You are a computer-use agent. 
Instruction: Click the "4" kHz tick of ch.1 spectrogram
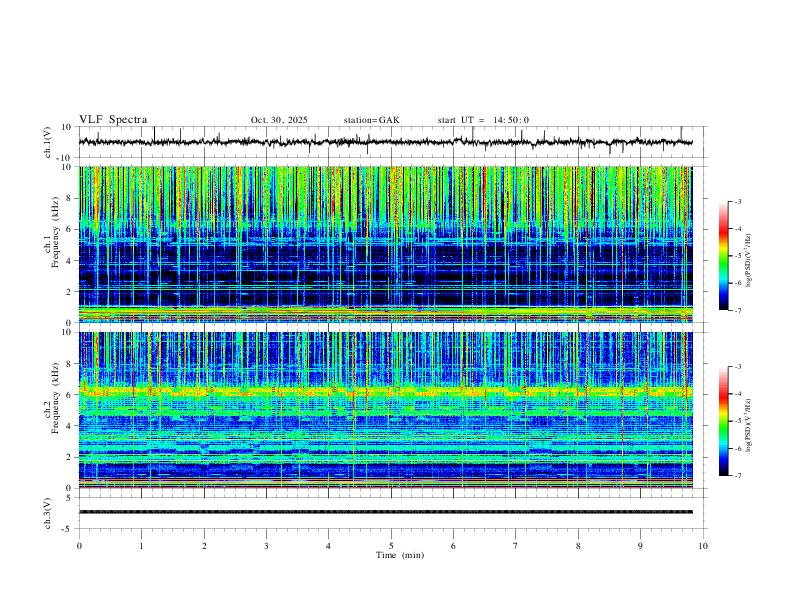pos(69,261)
